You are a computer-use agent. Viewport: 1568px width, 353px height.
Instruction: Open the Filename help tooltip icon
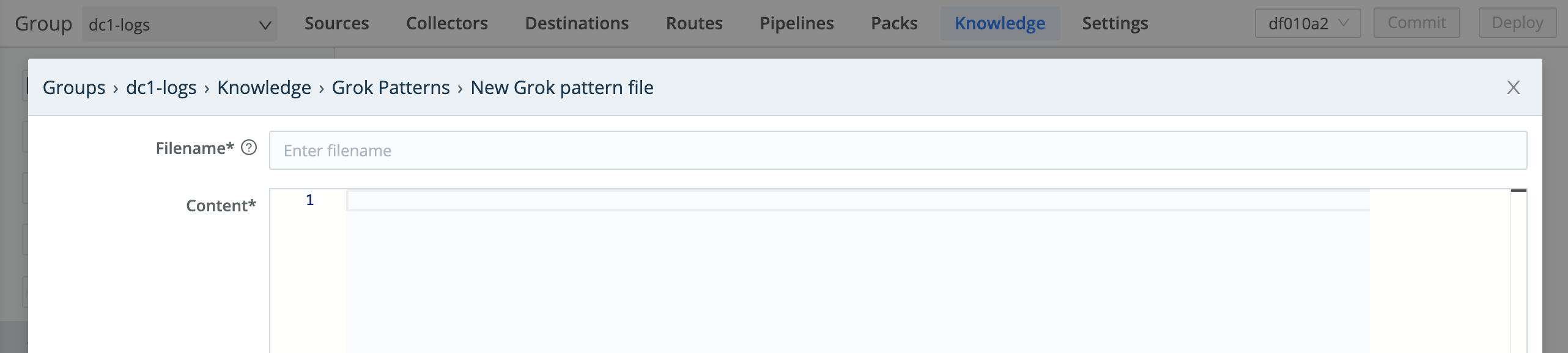[249, 147]
